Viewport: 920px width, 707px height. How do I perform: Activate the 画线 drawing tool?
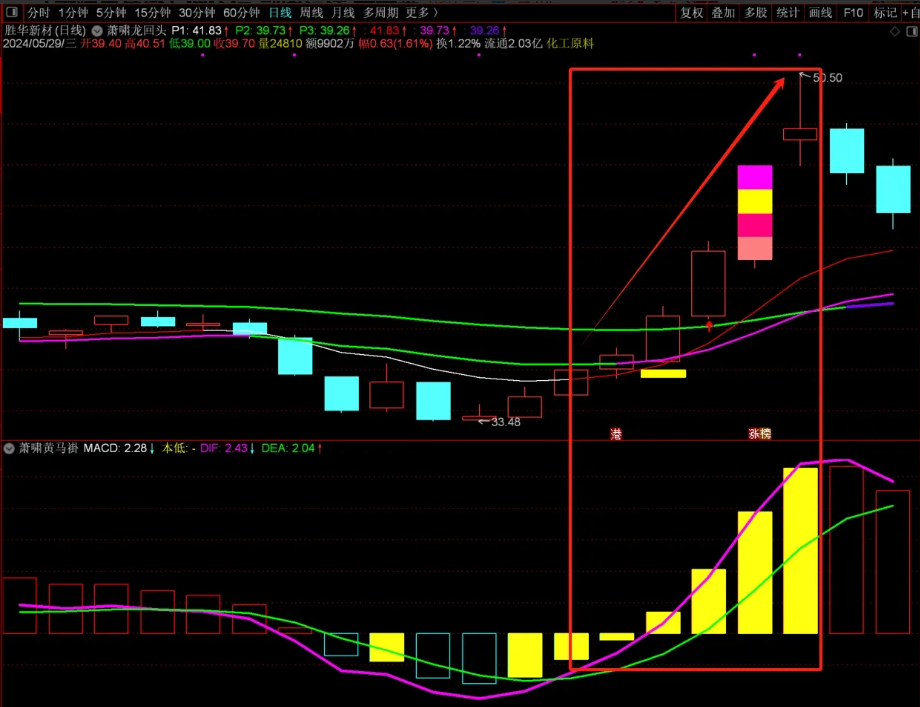(x=820, y=13)
